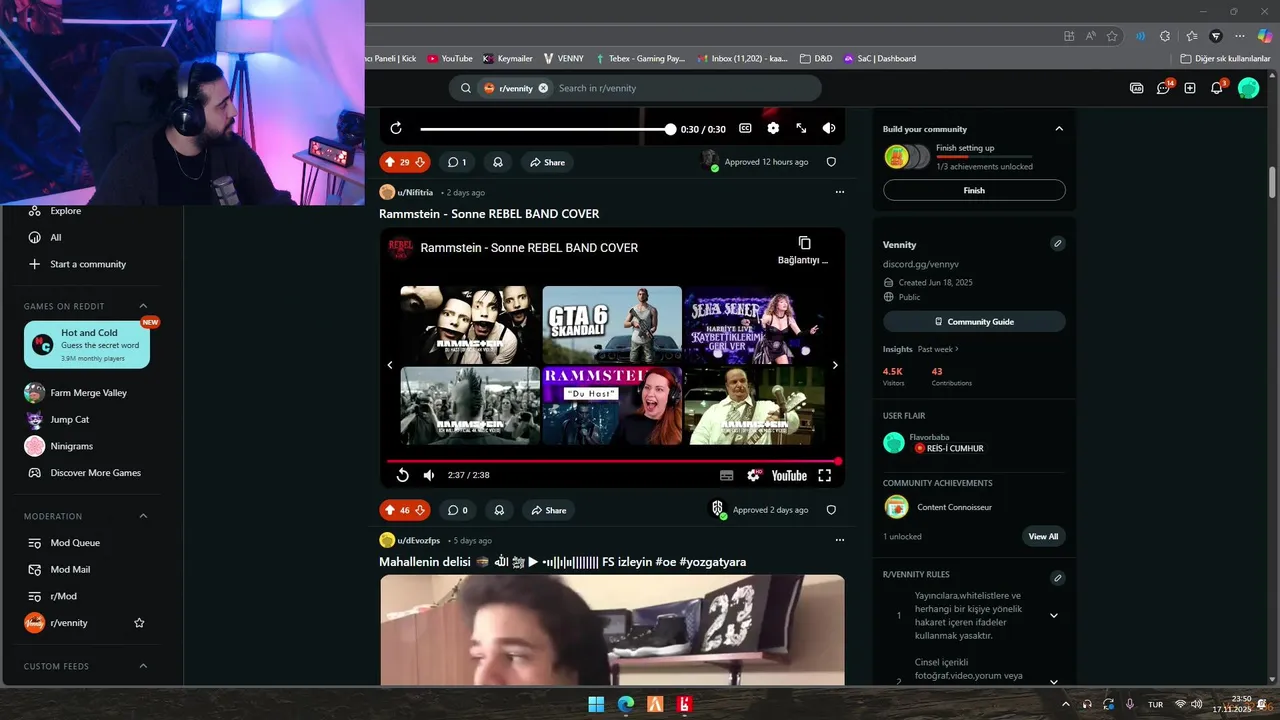Screen dimensions: 1280x720
Task: Edit Vennity community details with pencil icon
Action: point(1058,243)
